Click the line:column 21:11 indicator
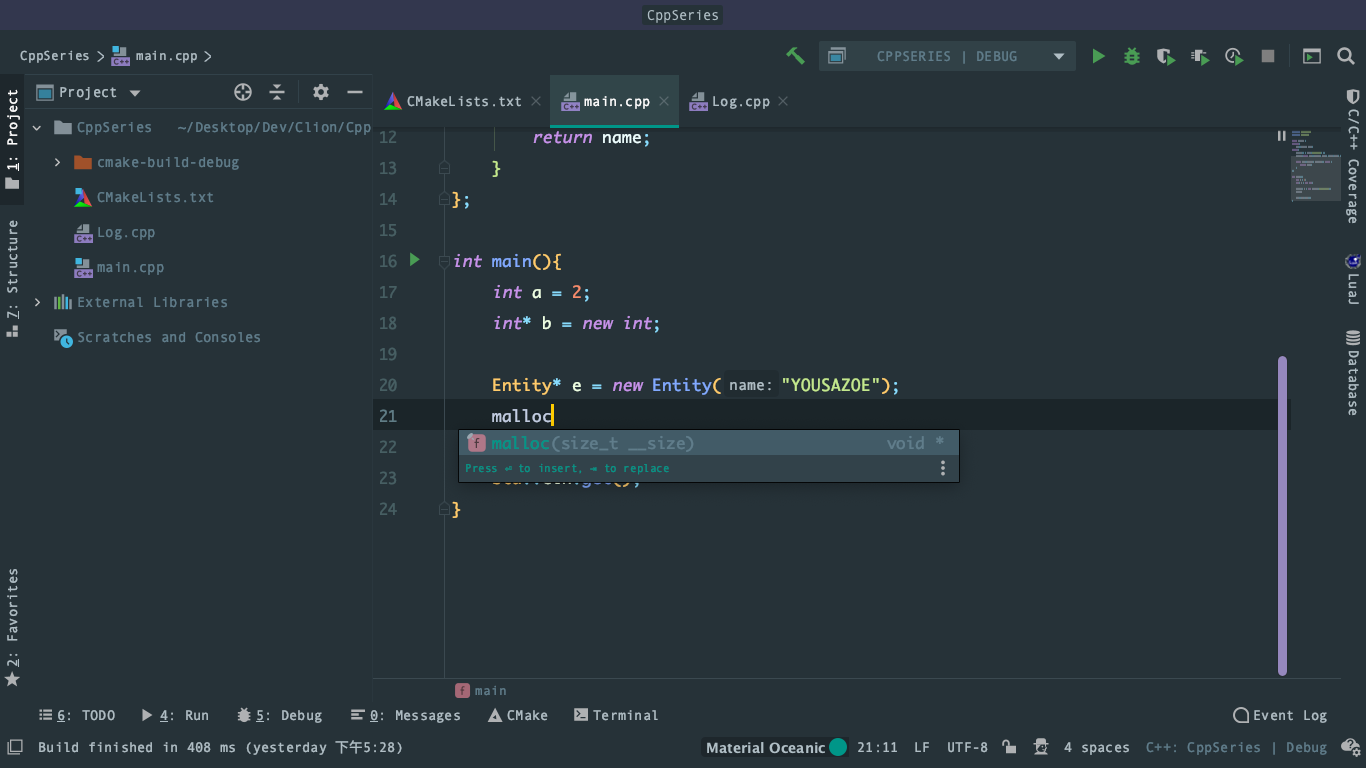1366x768 pixels. pos(877,747)
